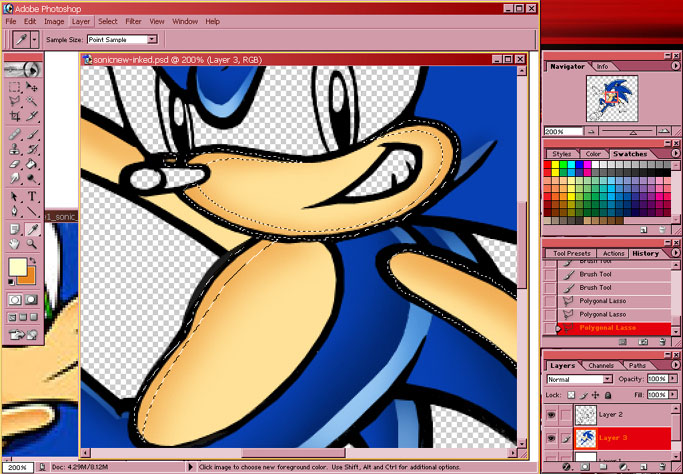
Task: Select the Move tool
Action: click(x=31, y=87)
